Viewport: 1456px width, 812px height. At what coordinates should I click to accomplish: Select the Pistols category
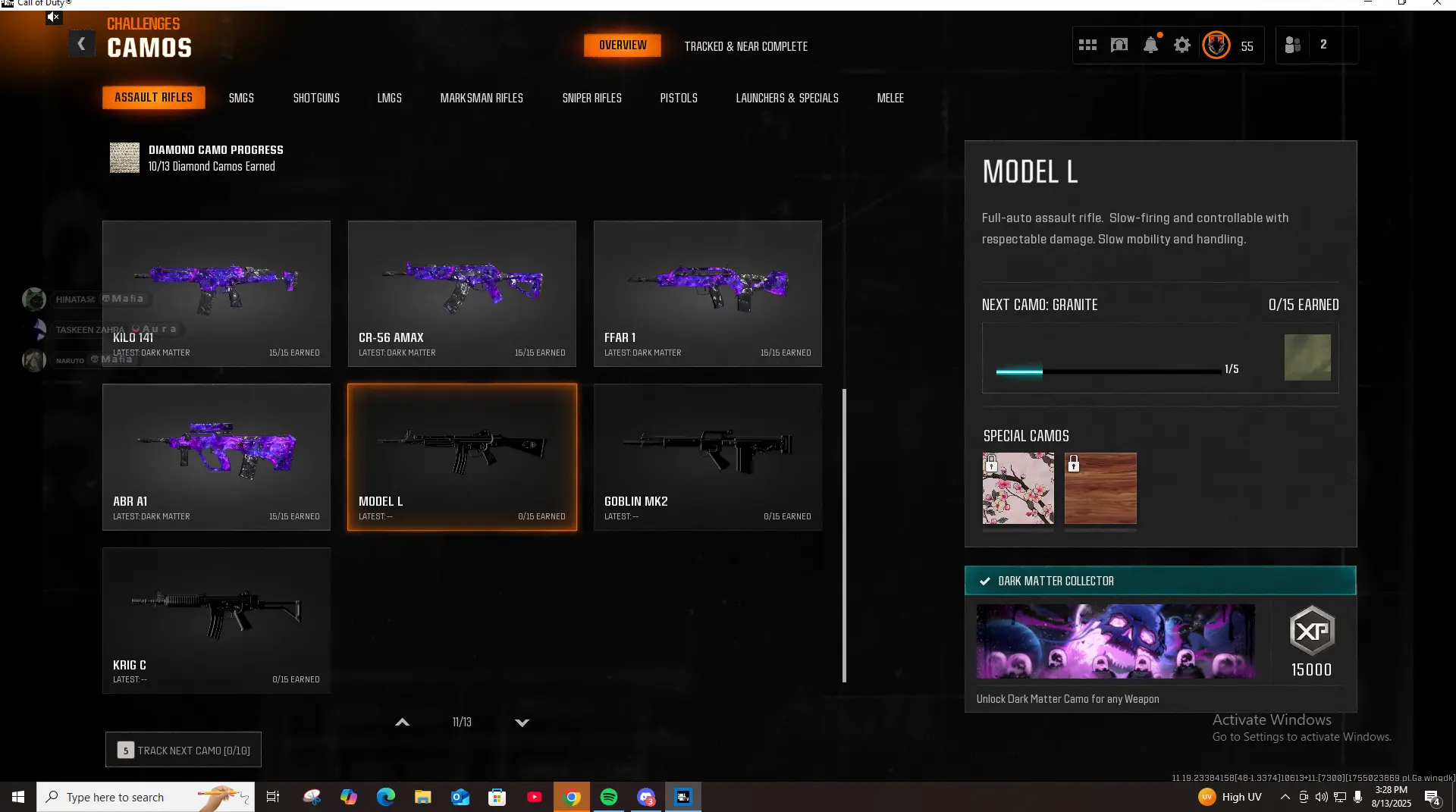(x=679, y=98)
